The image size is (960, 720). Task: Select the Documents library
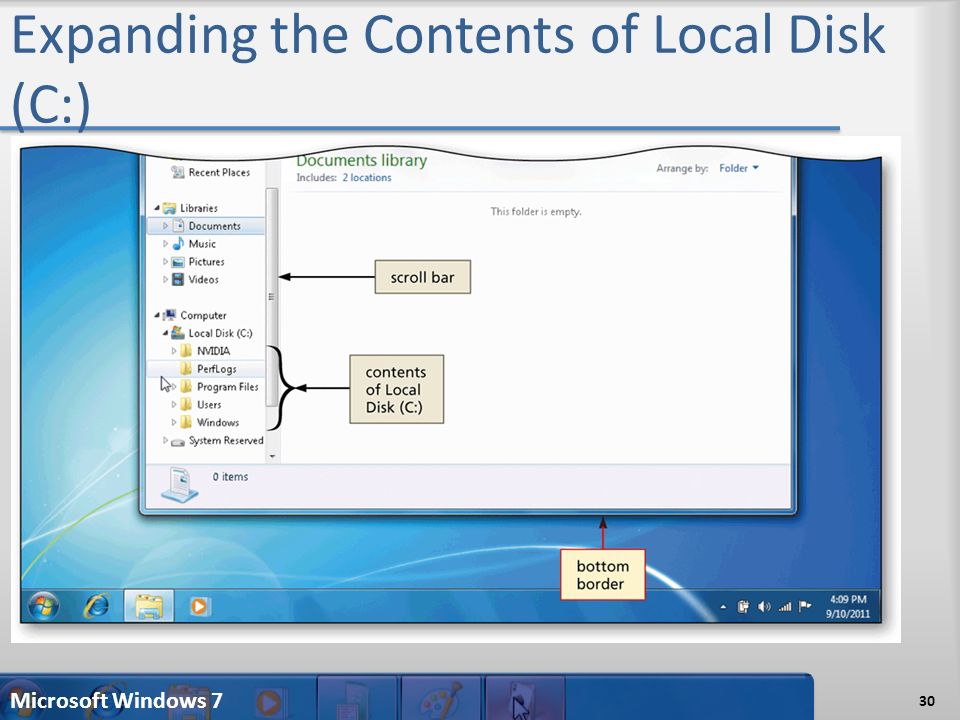click(x=214, y=226)
